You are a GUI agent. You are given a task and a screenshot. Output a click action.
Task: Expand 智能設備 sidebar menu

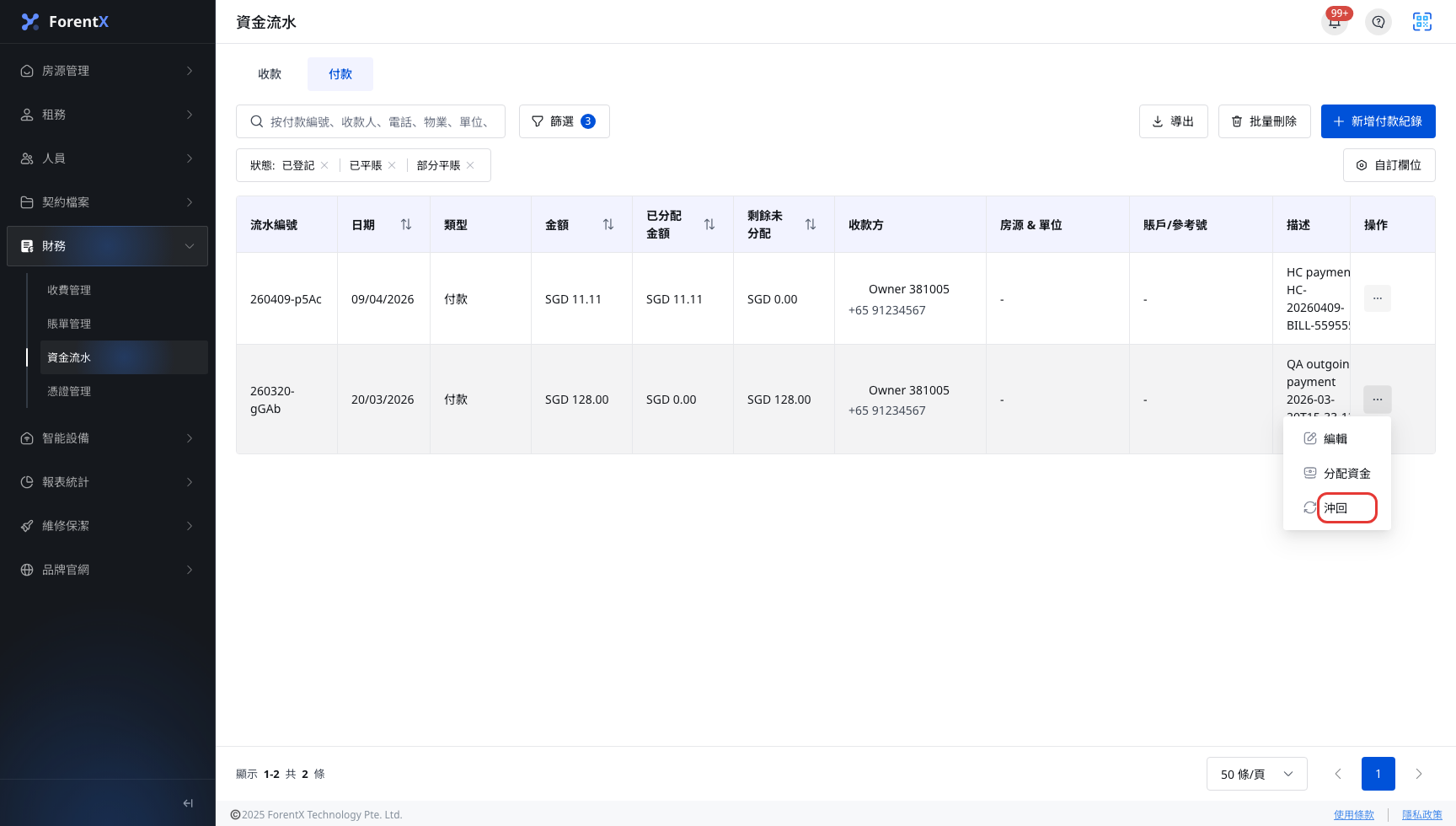point(108,438)
